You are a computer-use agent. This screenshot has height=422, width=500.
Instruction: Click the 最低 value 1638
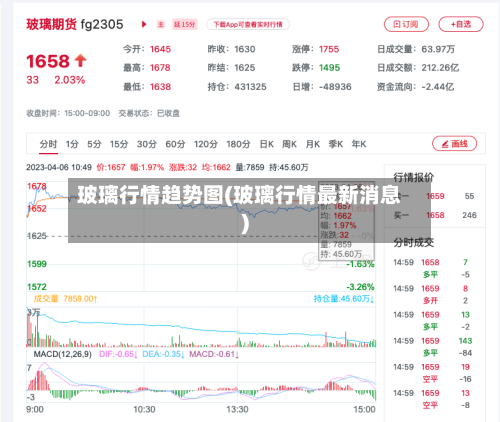160,87
